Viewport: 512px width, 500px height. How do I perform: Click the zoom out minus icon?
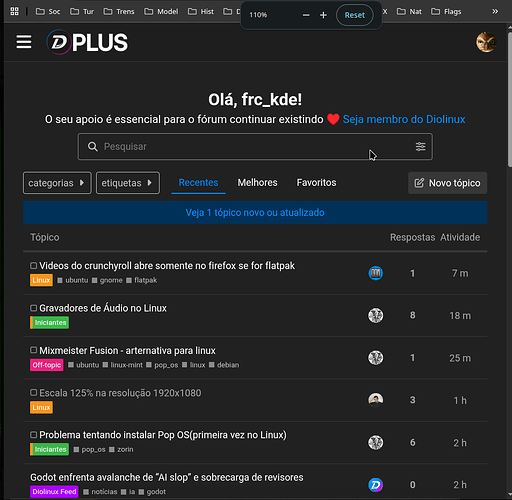pyautogui.click(x=306, y=15)
